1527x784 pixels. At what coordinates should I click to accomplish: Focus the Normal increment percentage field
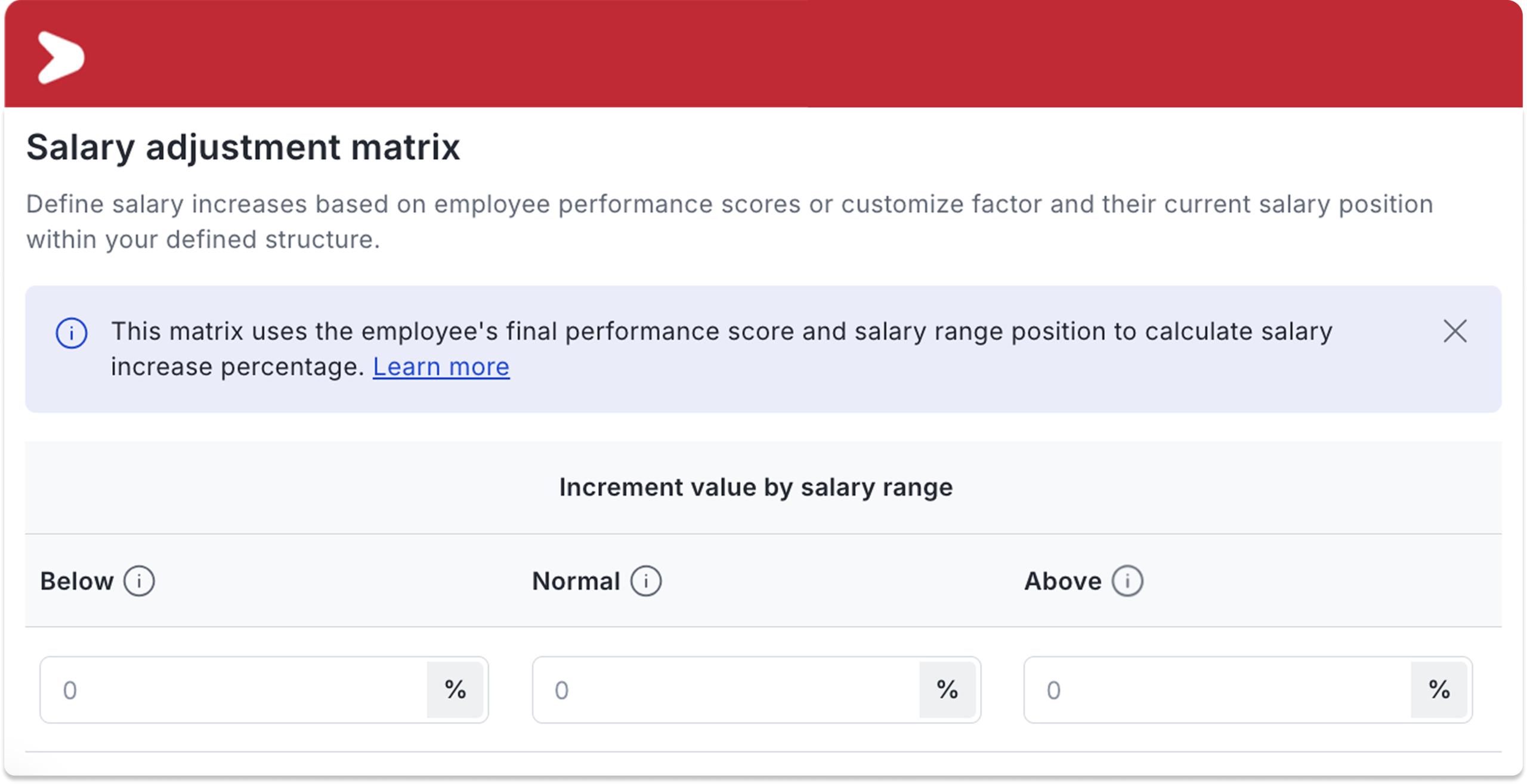726,690
